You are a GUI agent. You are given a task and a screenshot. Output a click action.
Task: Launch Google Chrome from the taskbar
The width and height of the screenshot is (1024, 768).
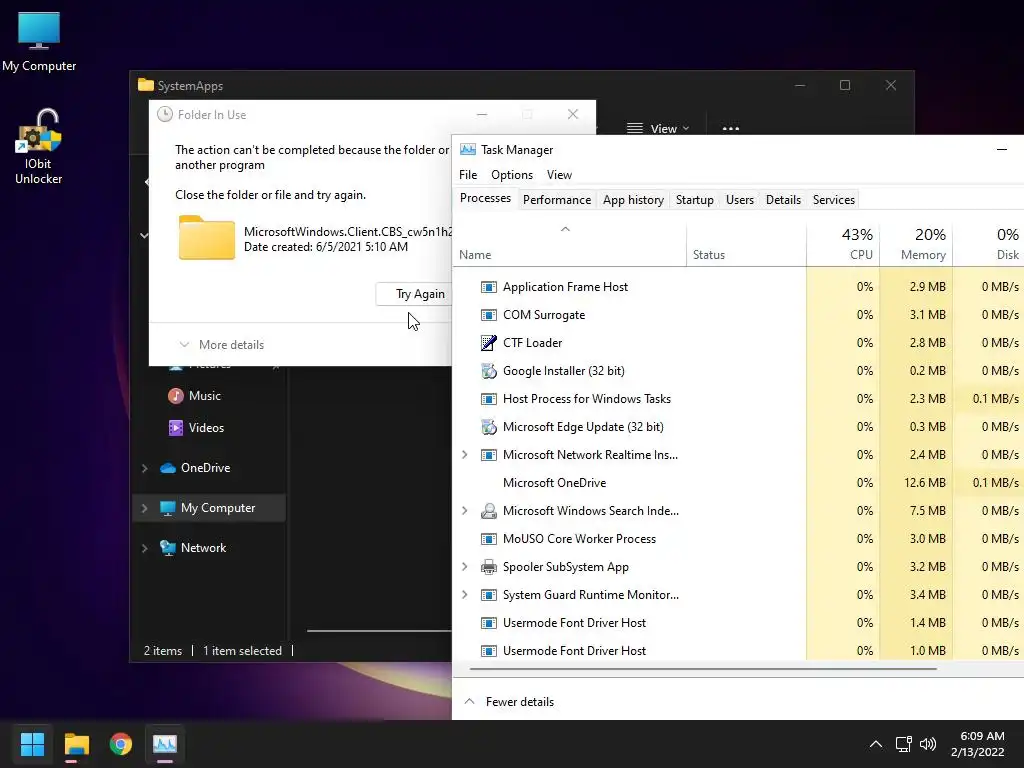tap(121, 744)
